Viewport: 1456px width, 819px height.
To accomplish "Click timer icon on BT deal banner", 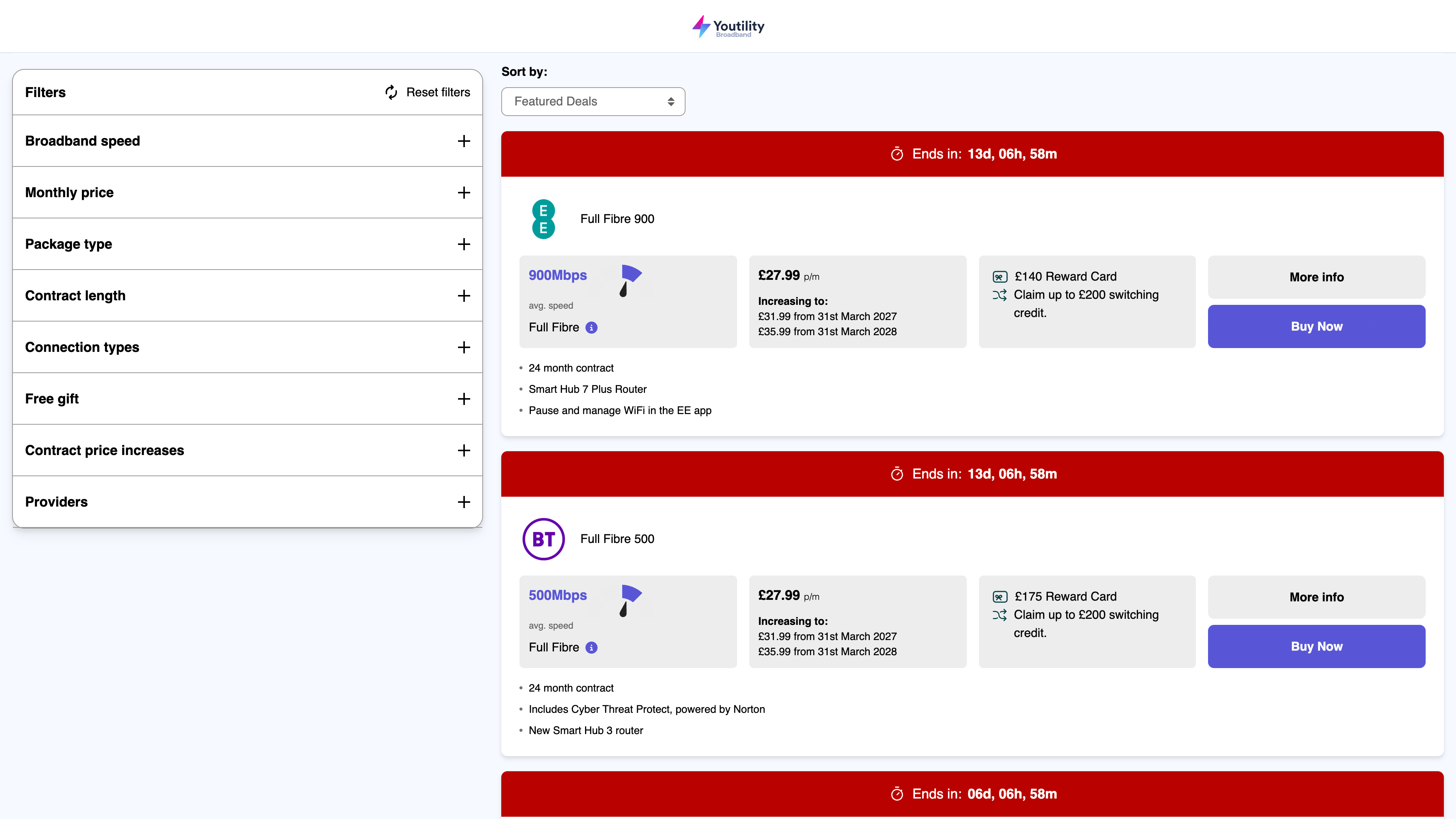I will pyautogui.click(x=897, y=474).
